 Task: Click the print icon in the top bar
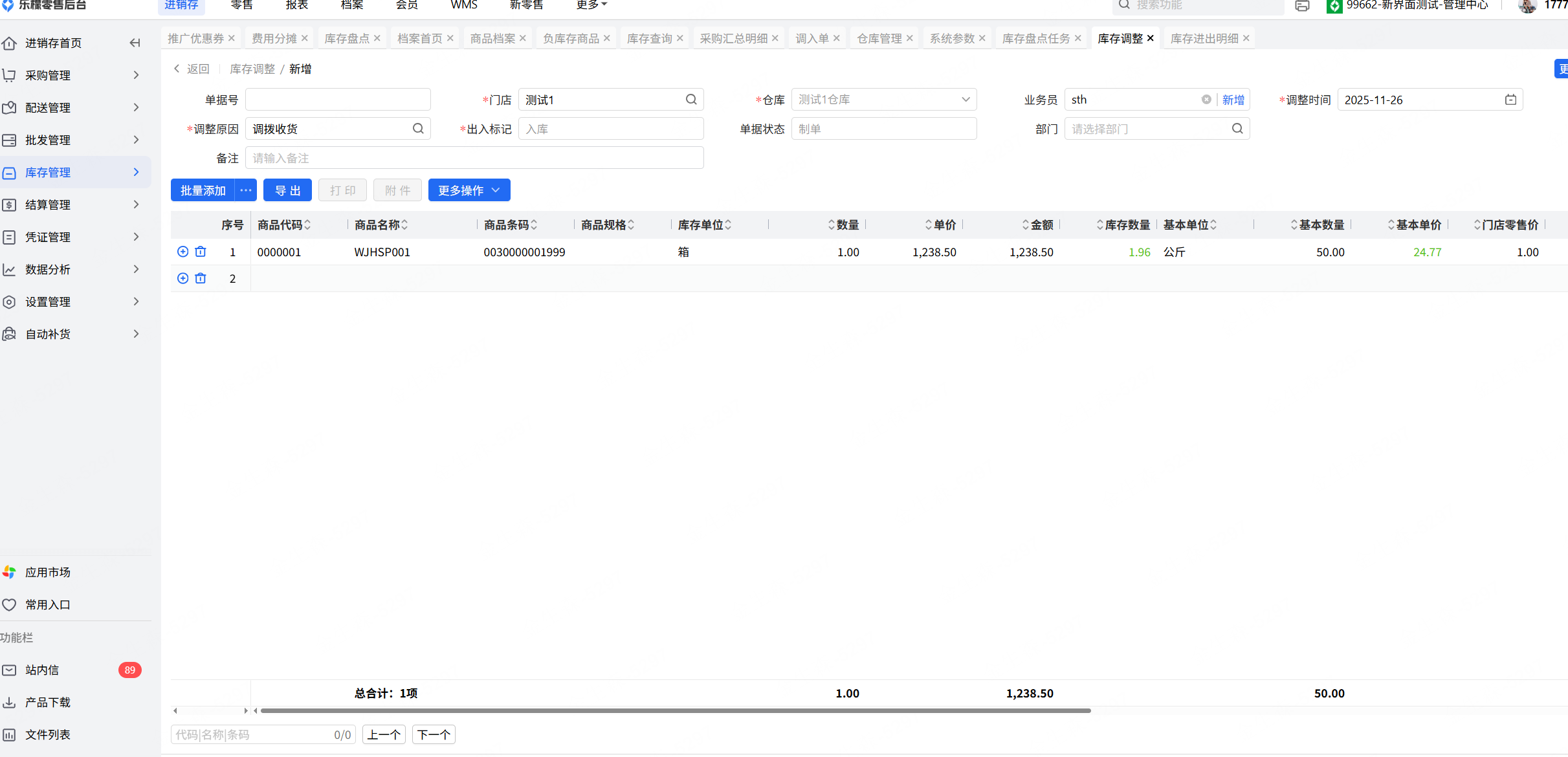[x=1302, y=6]
